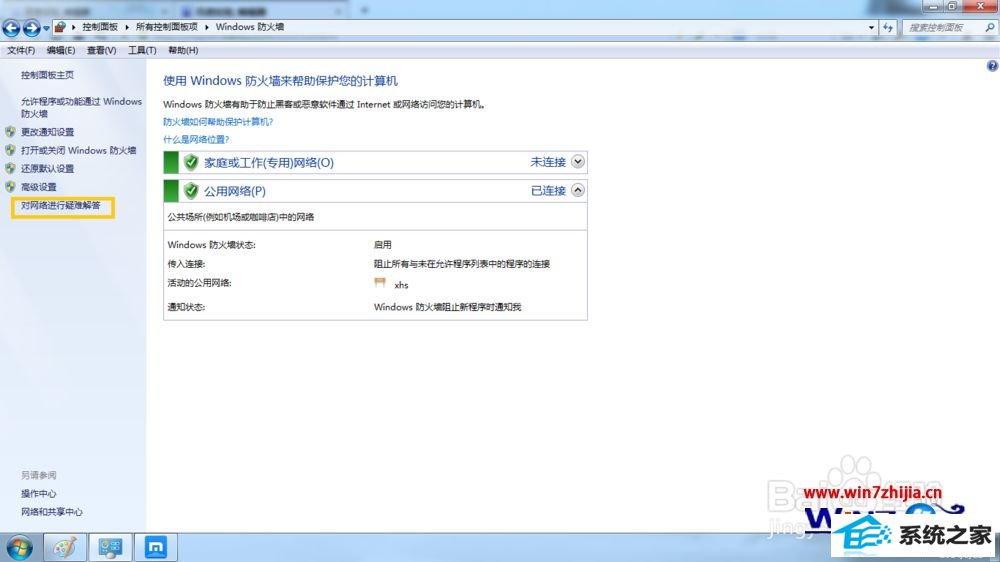Viewport: 1000px width, 562px height.
Task: Click shield icon beside 打开或关闭 Windows 防火墙
Action: pyautogui.click(x=10, y=150)
